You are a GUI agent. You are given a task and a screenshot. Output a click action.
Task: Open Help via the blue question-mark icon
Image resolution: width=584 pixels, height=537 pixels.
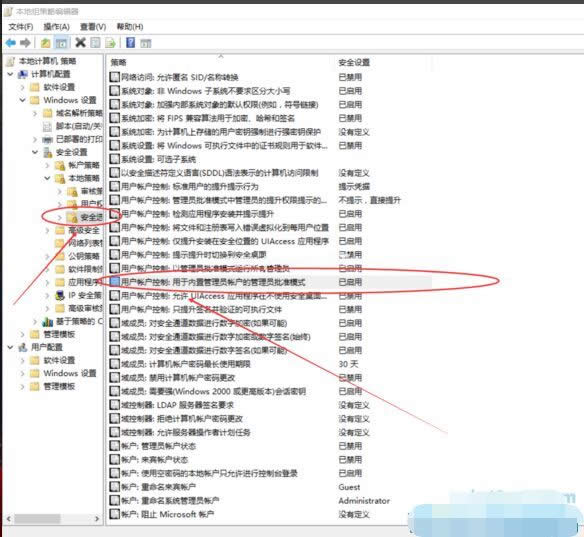[x=130, y=43]
